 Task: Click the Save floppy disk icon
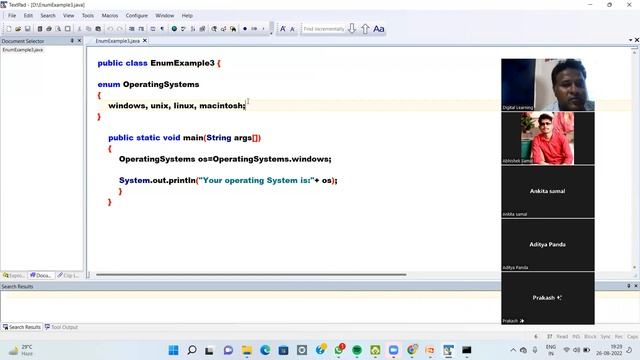(28, 29)
